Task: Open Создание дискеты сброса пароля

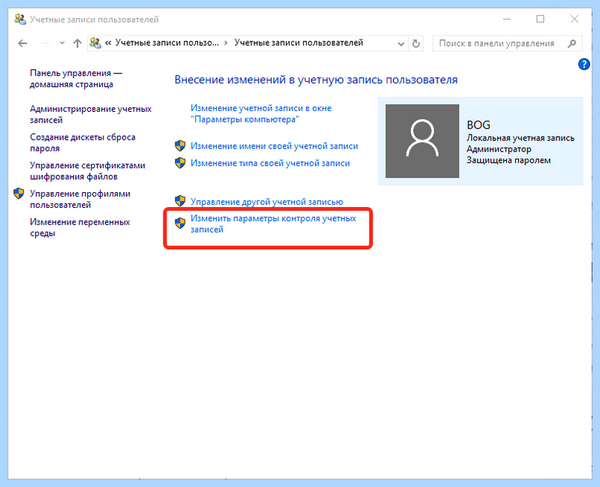Action: (x=83, y=142)
